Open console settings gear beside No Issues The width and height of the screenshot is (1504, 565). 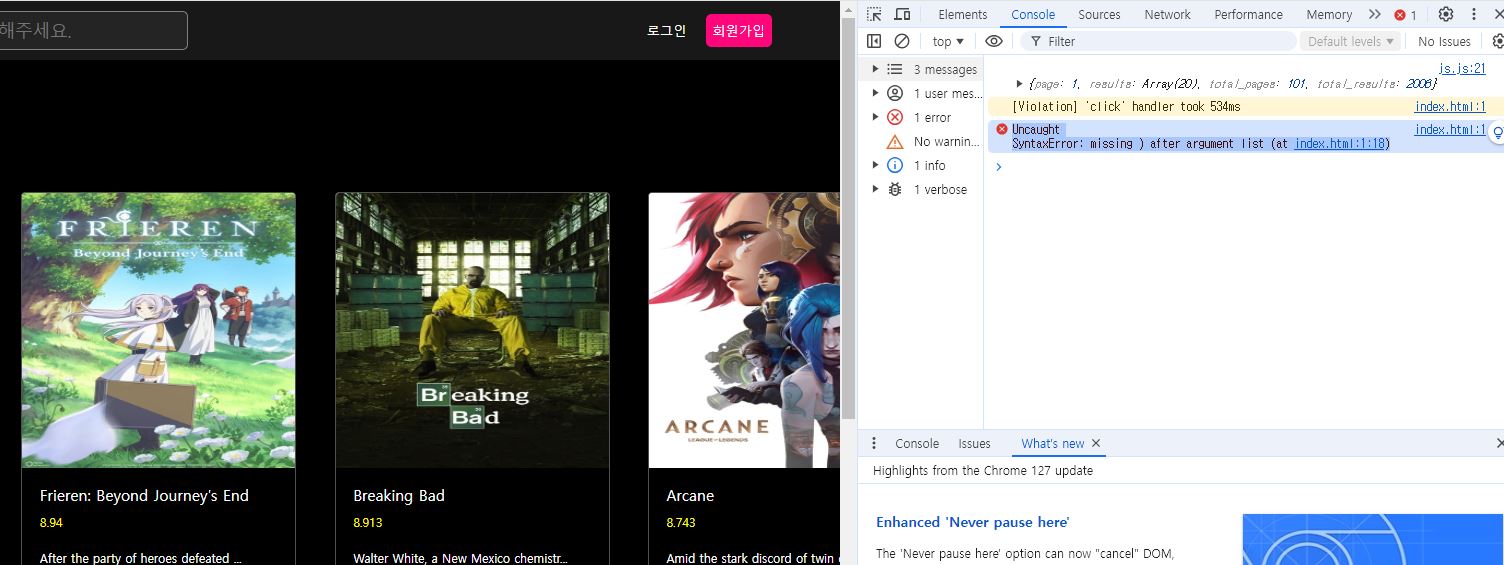pyautogui.click(x=1497, y=41)
